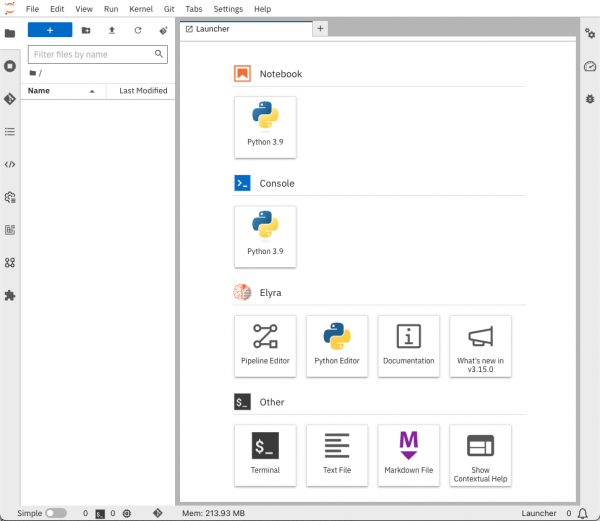Open Runtime Images sidebar panel
Viewport: 600px width, 521px height.
[10, 230]
